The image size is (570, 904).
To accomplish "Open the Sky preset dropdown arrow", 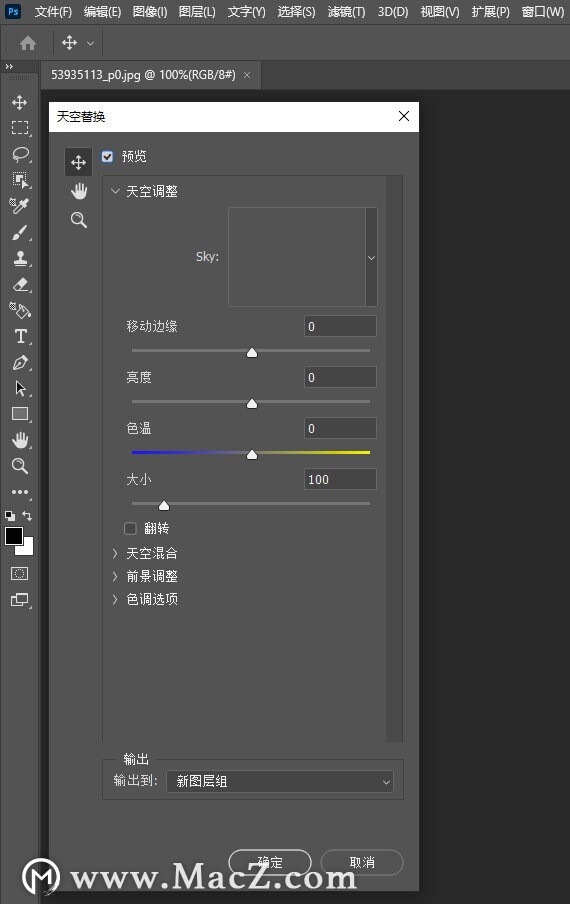I will (x=372, y=257).
